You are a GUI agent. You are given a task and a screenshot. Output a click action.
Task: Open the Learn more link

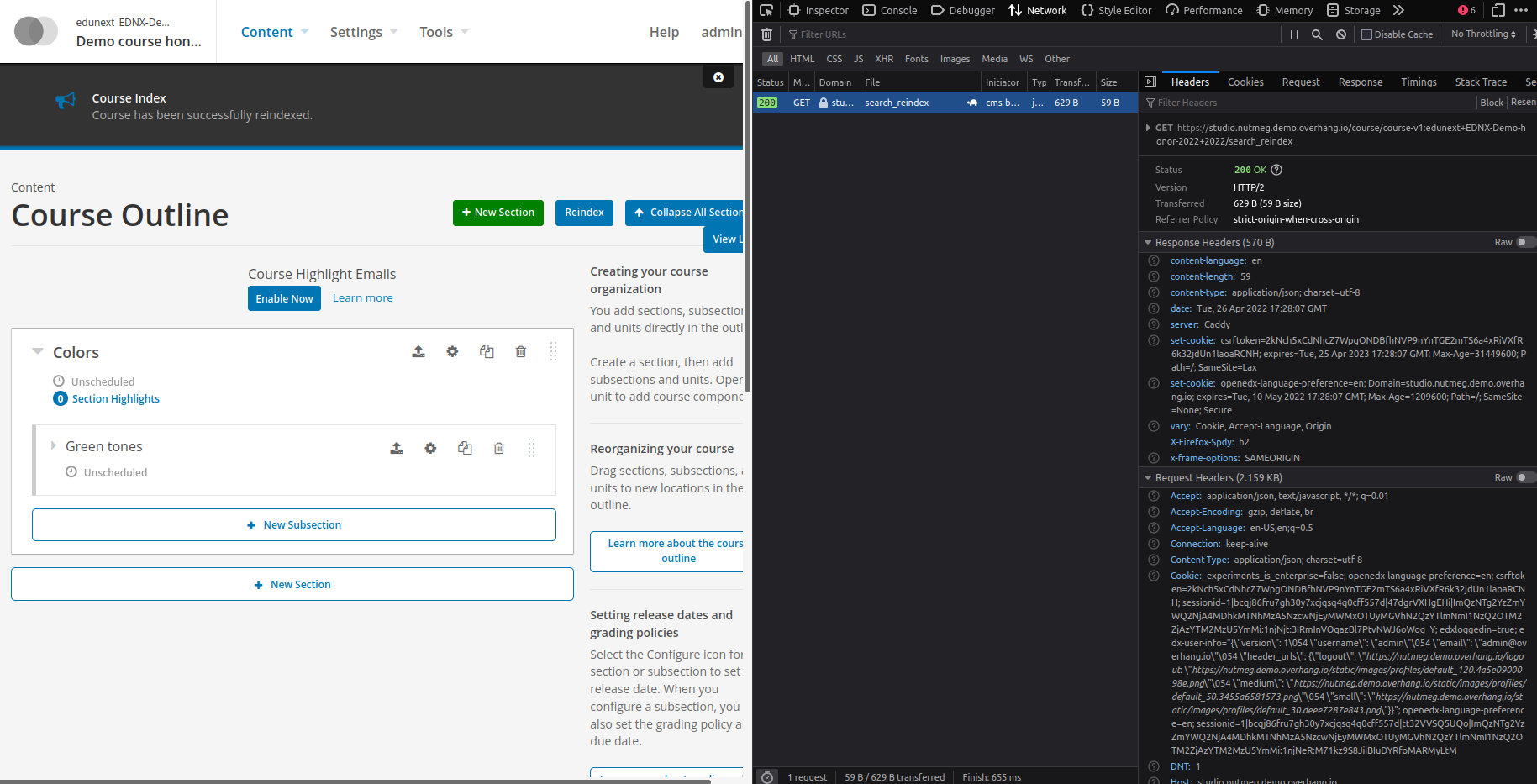coord(362,297)
